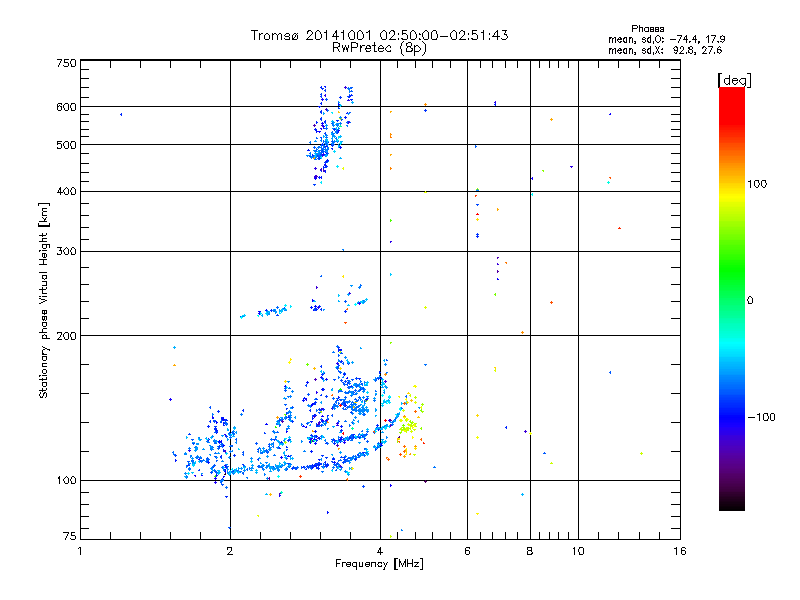Click the 'Frequency [MHz]' axis title

[379, 564]
